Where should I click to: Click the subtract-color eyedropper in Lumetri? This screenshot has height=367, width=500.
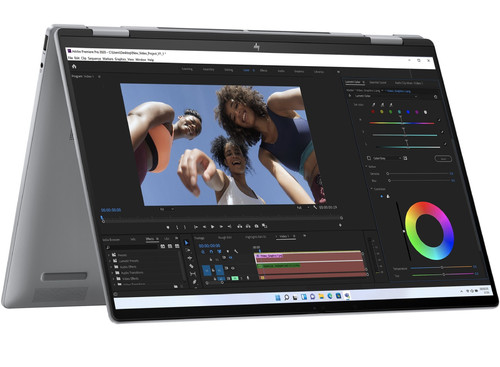391,105
